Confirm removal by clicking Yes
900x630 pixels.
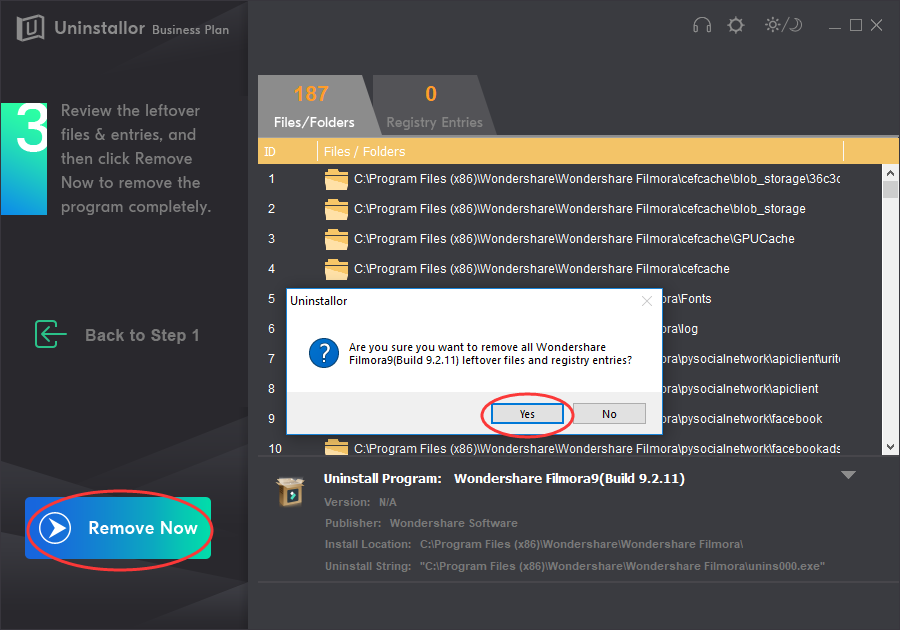(527, 414)
